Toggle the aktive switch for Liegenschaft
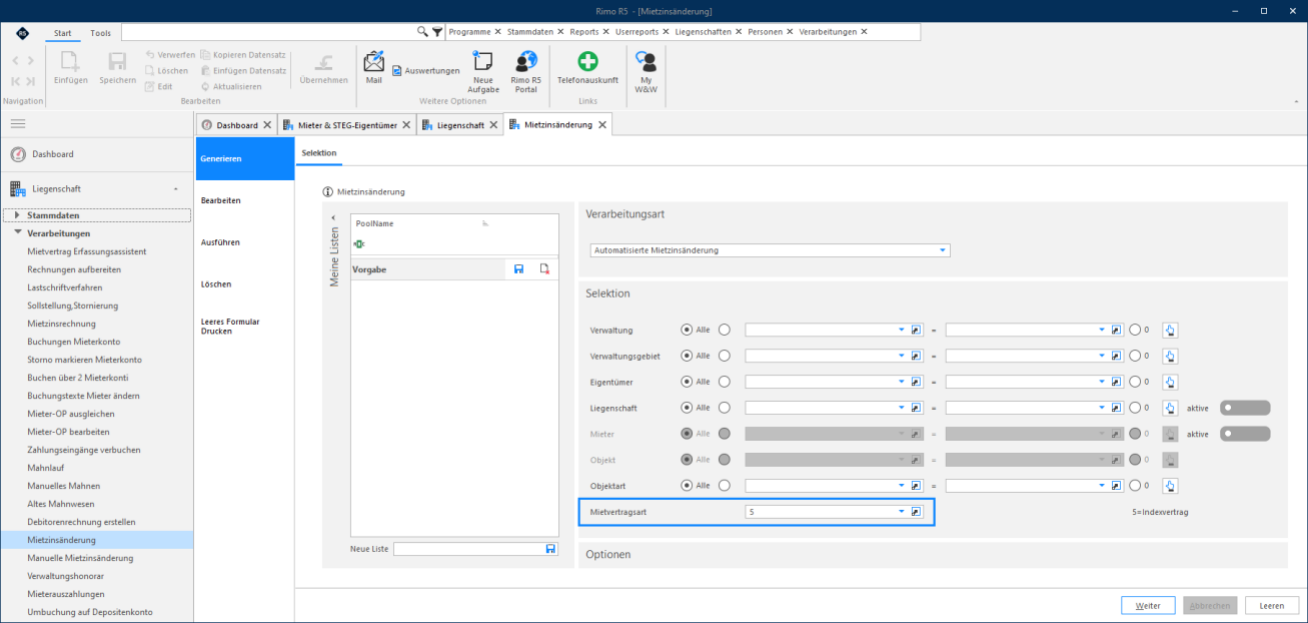Image resolution: width=1308 pixels, height=623 pixels. [x=1245, y=407]
